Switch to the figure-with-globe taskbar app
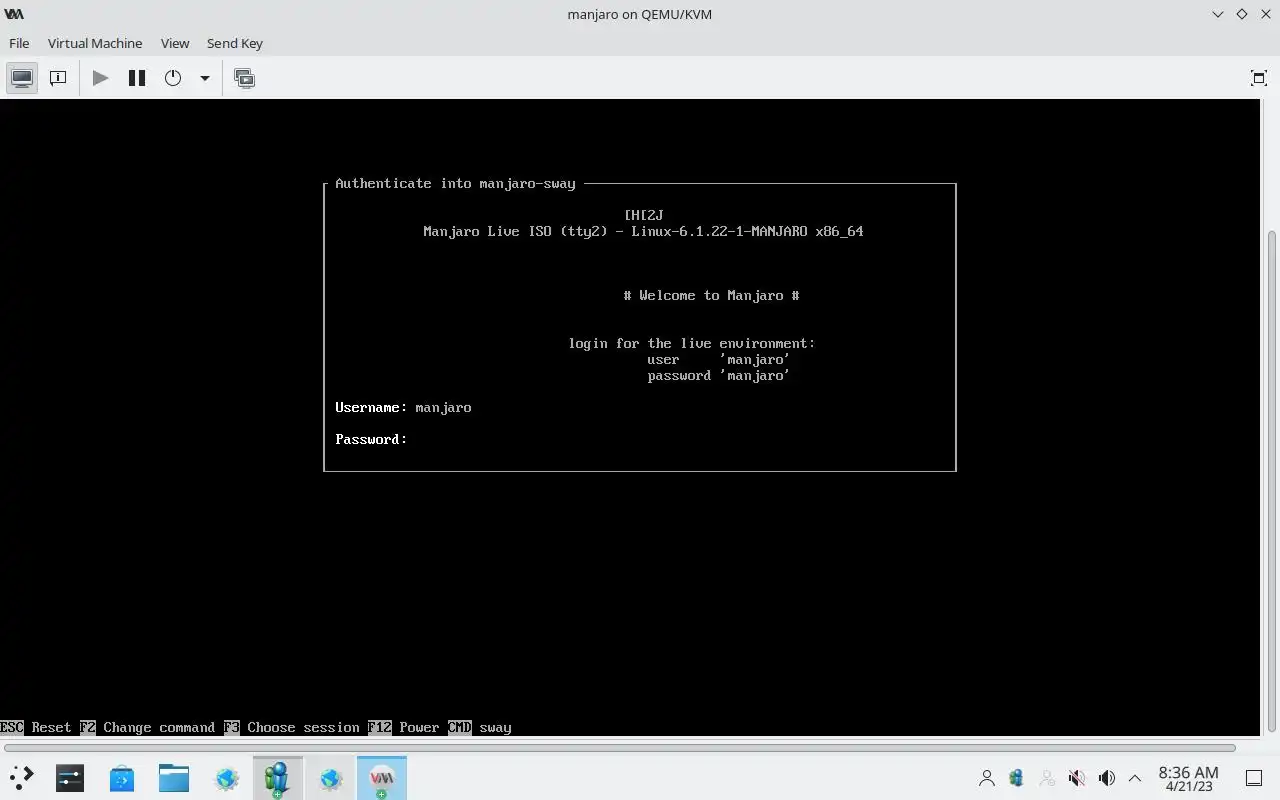The image size is (1280, 800). coord(278,778)
